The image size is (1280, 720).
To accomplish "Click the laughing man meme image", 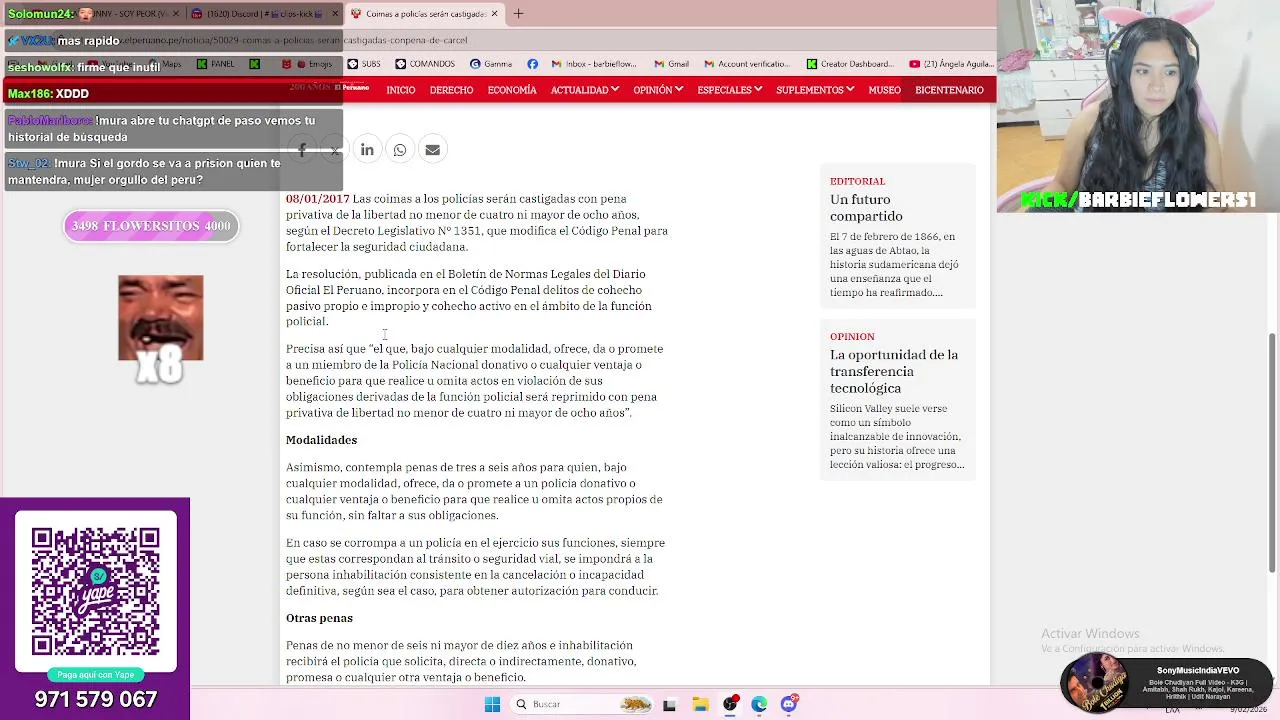I will (160, 318).
